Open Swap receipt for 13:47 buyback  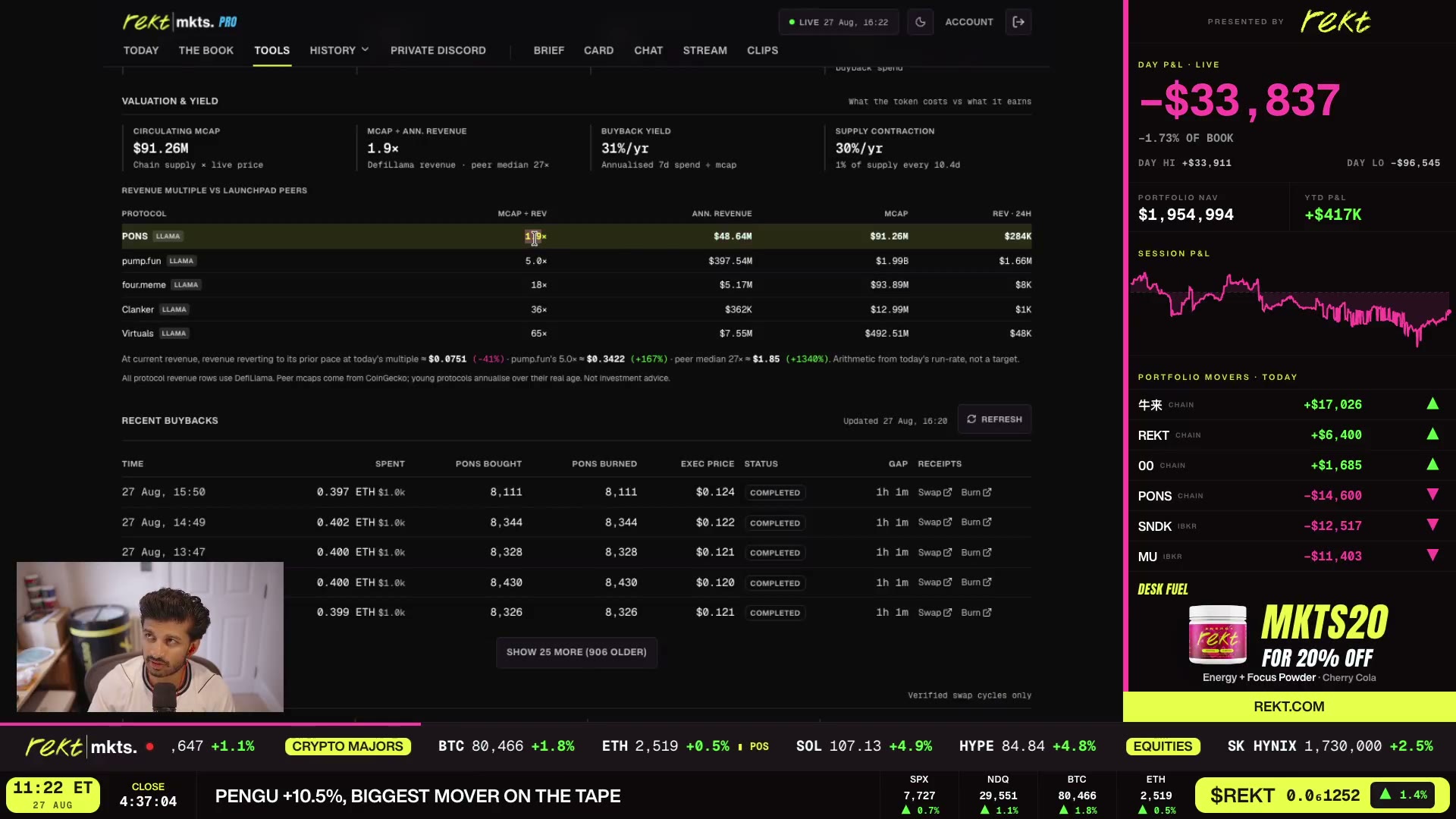click(x=934, y=553)
